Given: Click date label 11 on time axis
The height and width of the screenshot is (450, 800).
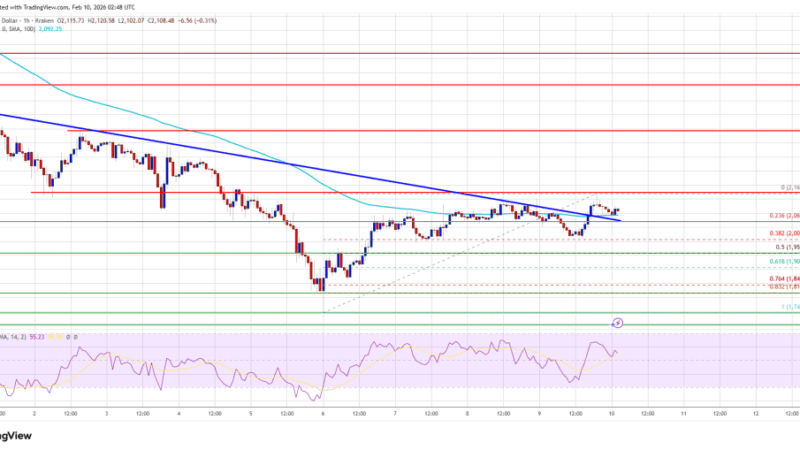Looking at the screenshot, I should pyautogui.click(x=684, y=414).
